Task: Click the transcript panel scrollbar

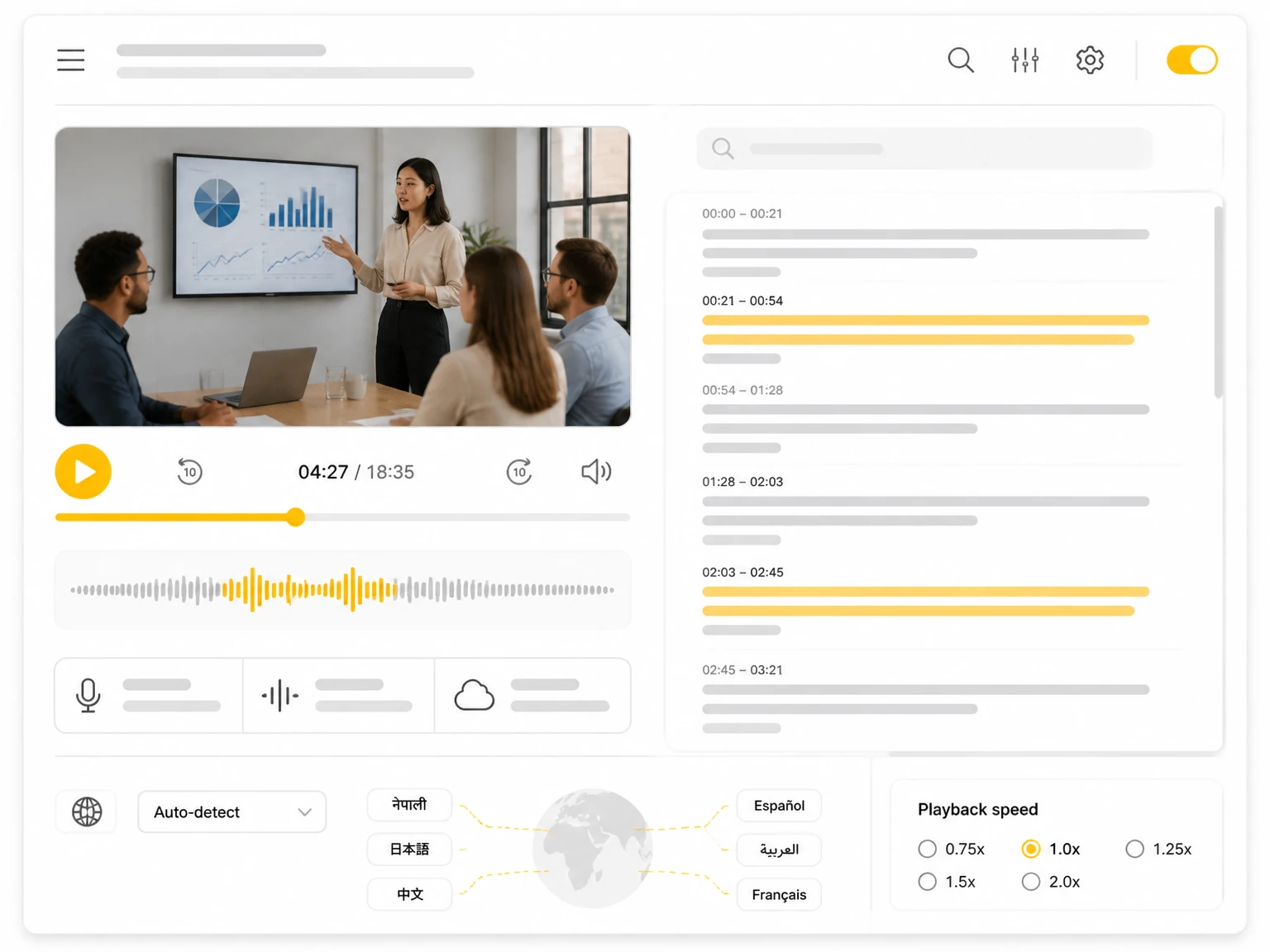Action: [x=1218, y=302]
